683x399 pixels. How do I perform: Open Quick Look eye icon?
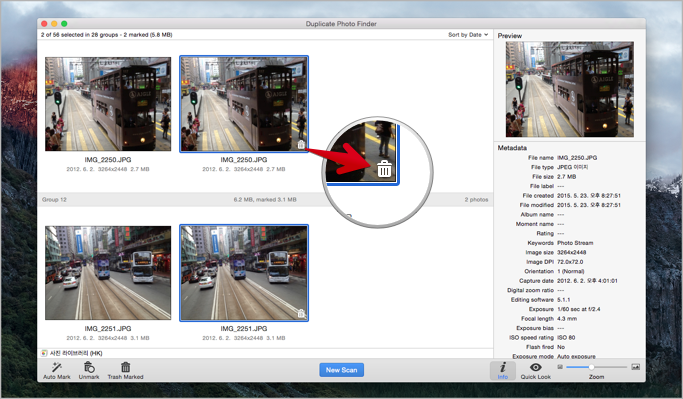coord(535,367)
